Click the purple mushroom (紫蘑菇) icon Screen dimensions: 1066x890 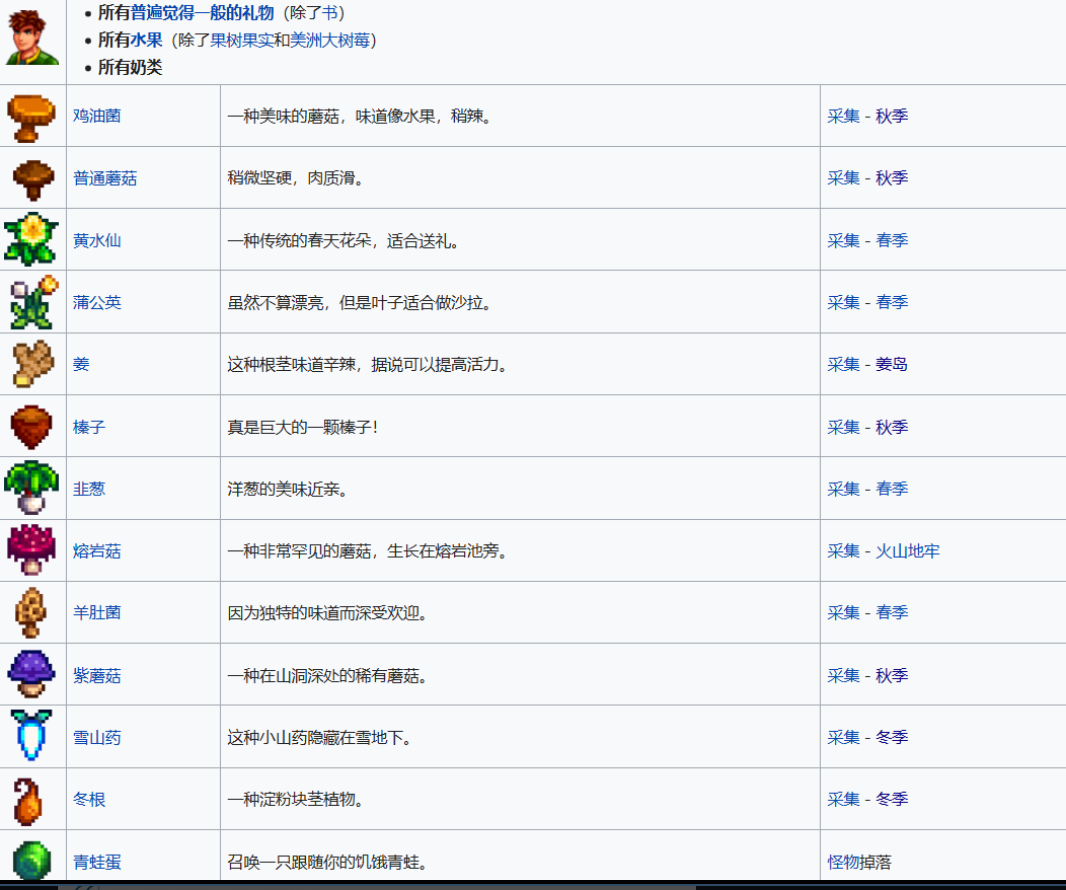click(31, 674)
